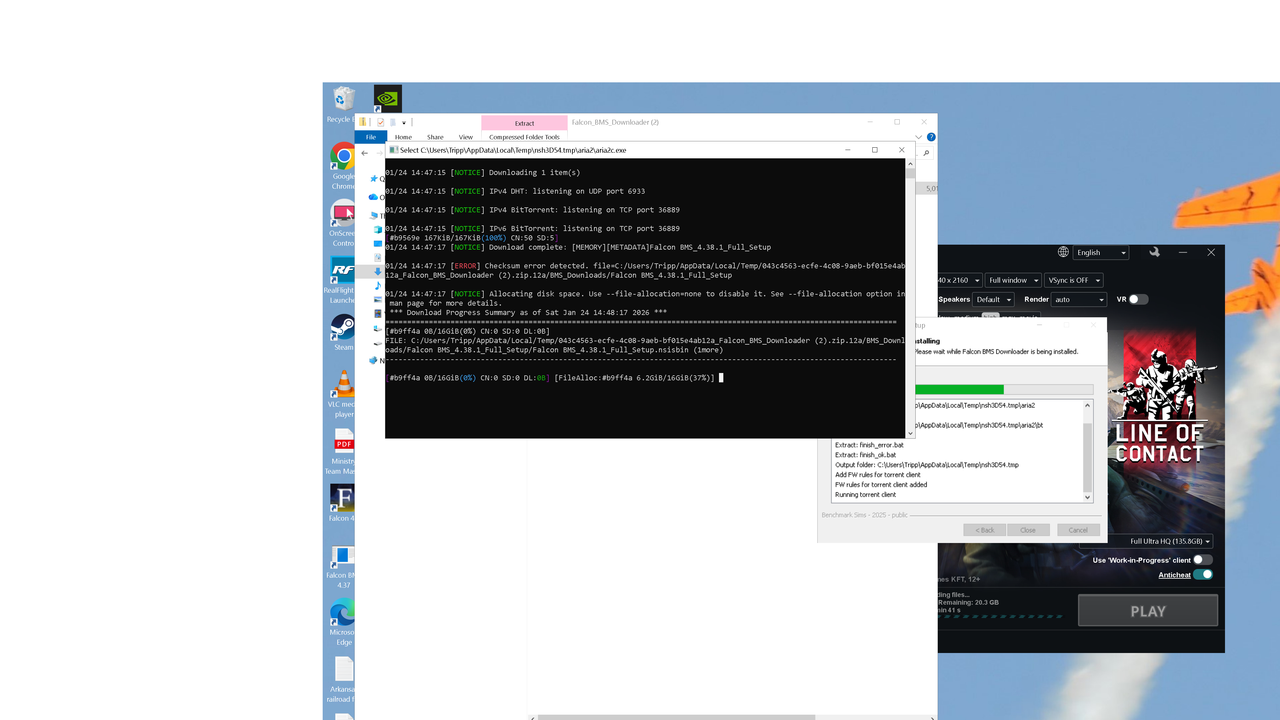The height and width of the screenshot is (720, 1280).
Task: Open the English language dropdown
Action: coord(1100,253)
